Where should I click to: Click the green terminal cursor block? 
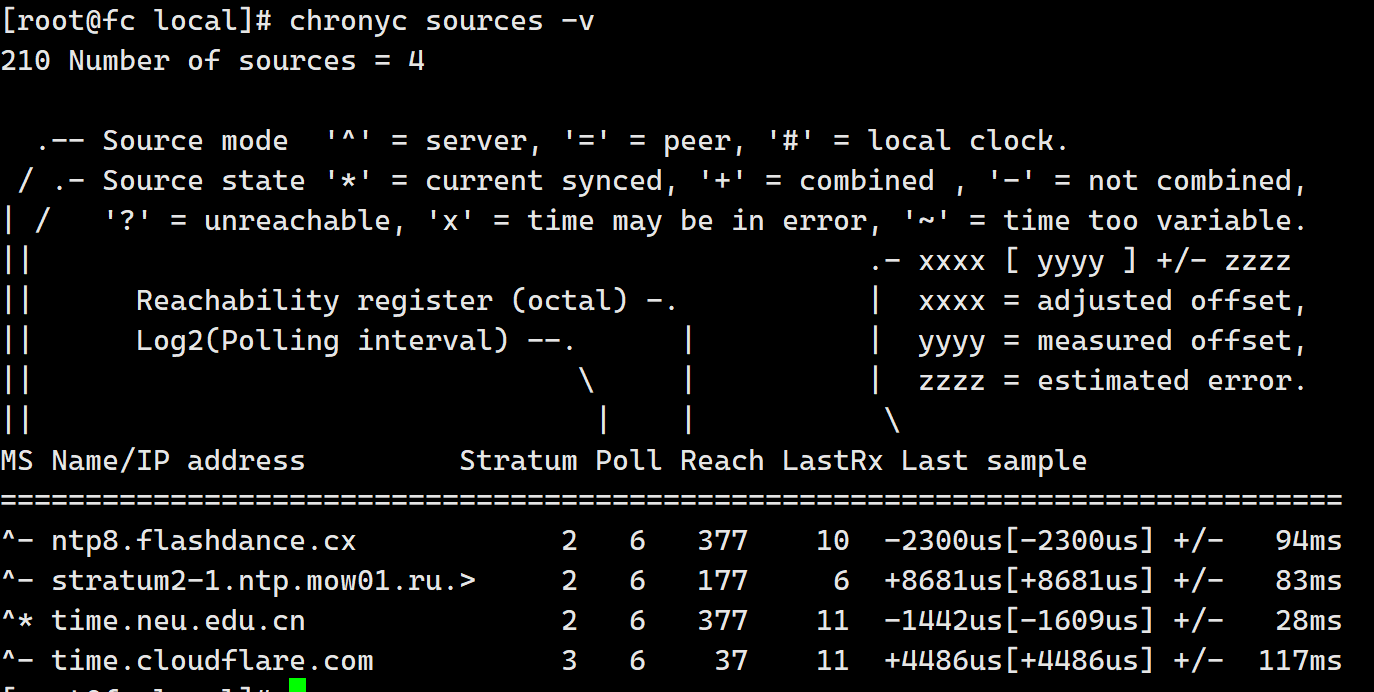(297, 685)
